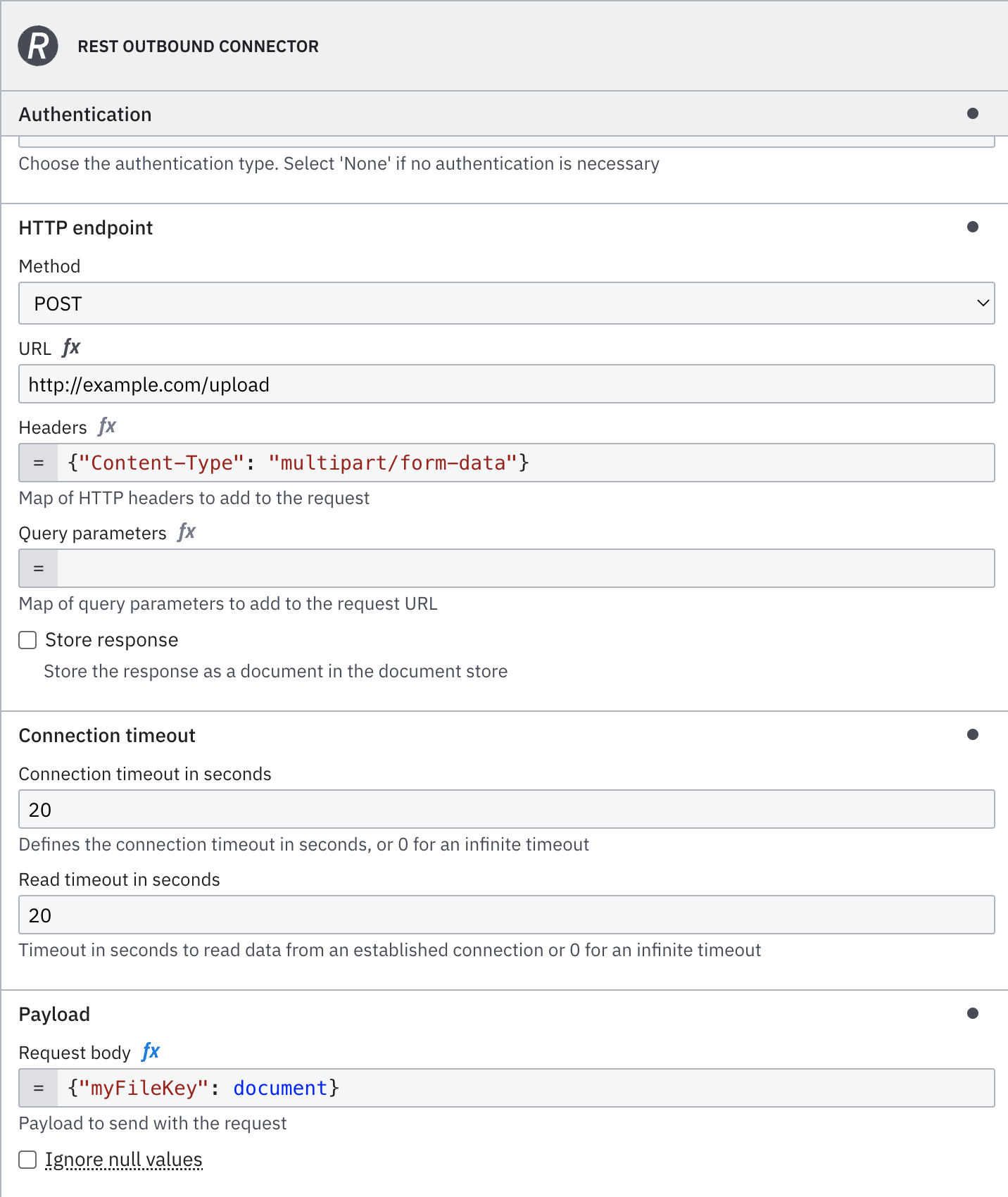
Task: Click the Read timeout in seconds field
Action: (506, 915)
